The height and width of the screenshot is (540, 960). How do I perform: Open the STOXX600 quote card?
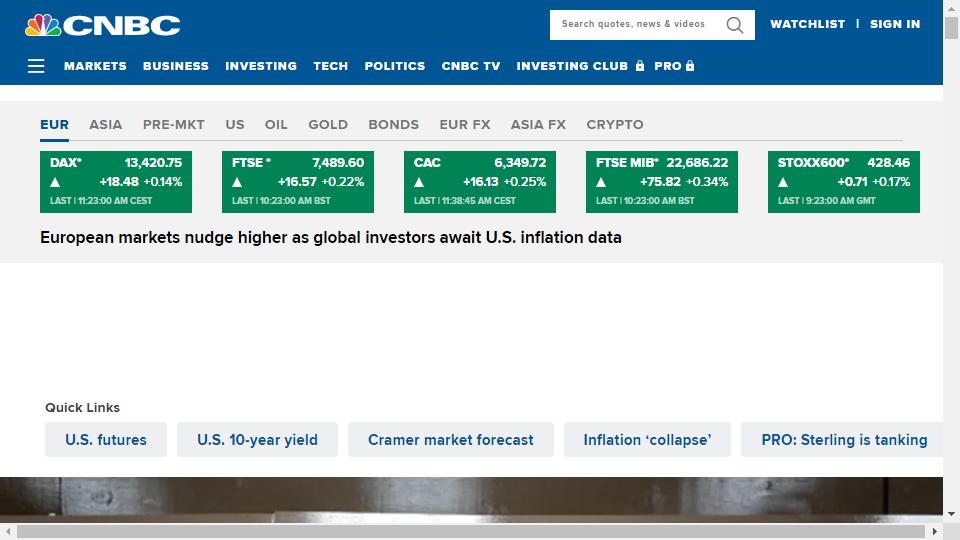click(844, 182)
